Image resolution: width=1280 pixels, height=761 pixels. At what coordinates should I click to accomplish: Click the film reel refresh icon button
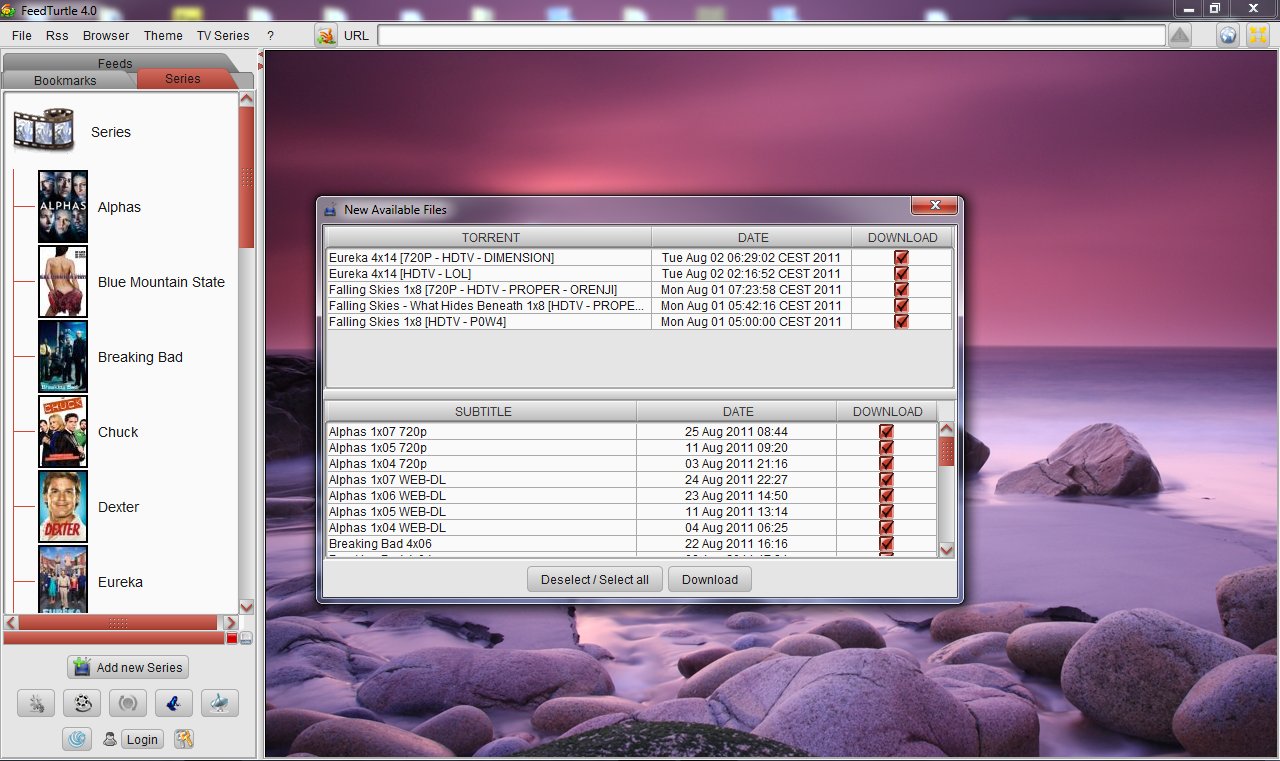pos(82,703)
